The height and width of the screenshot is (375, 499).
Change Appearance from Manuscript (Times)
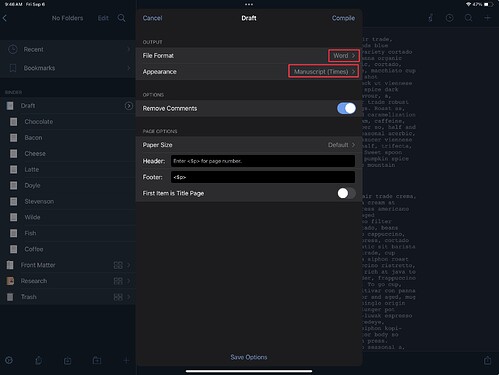(x=324, y=71)
